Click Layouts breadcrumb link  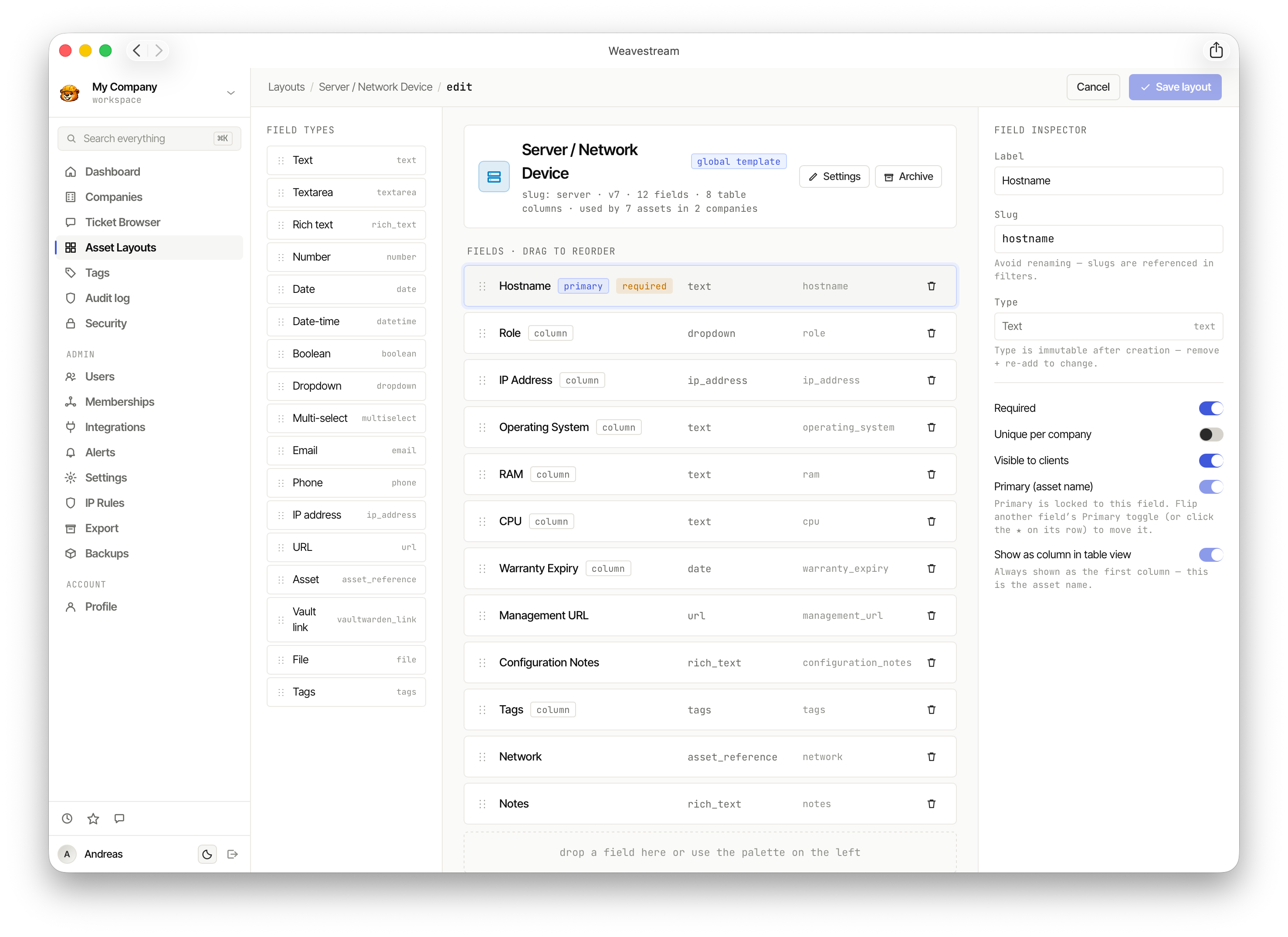tap(286, 87)
